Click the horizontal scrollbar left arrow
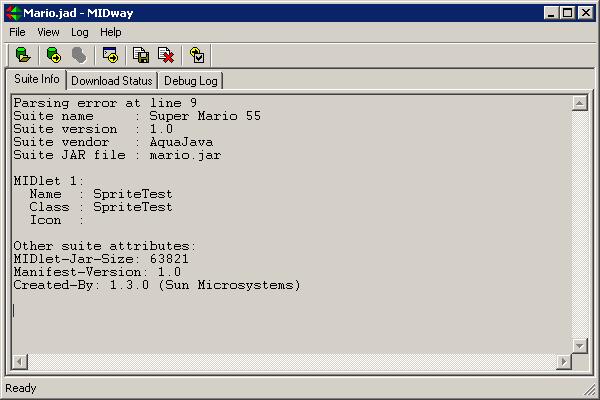 click(x=20, y=361)
